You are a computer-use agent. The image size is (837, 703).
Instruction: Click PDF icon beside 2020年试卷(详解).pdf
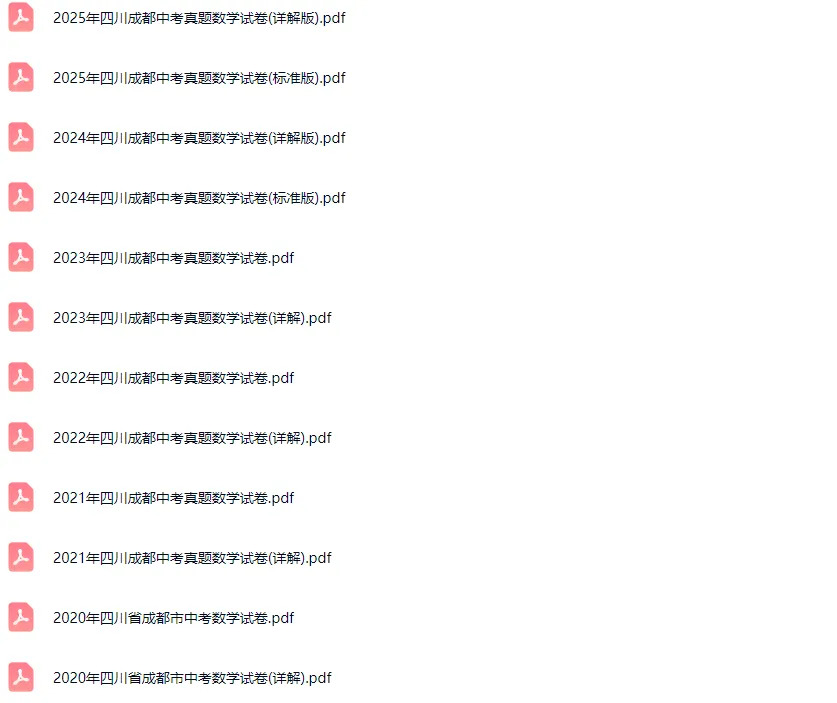click(x=21, y=677)
